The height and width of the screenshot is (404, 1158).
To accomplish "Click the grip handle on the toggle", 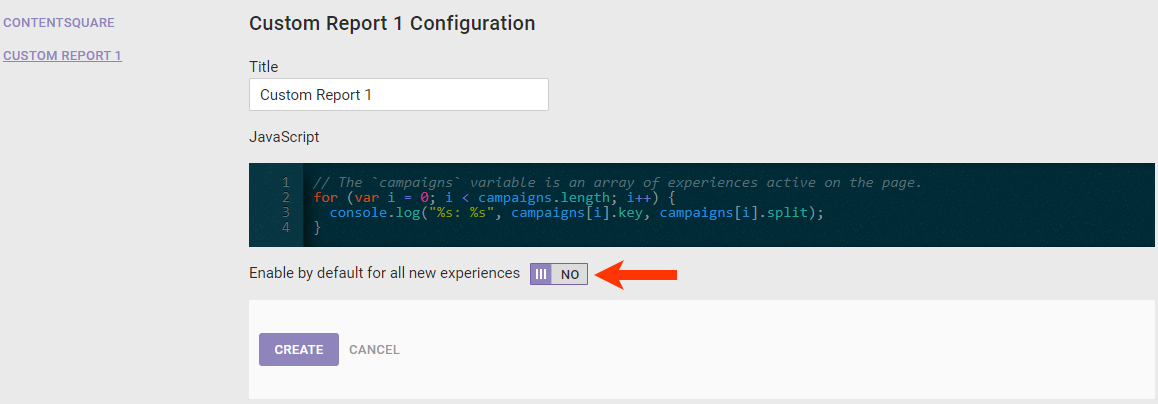I will point(541,274).
